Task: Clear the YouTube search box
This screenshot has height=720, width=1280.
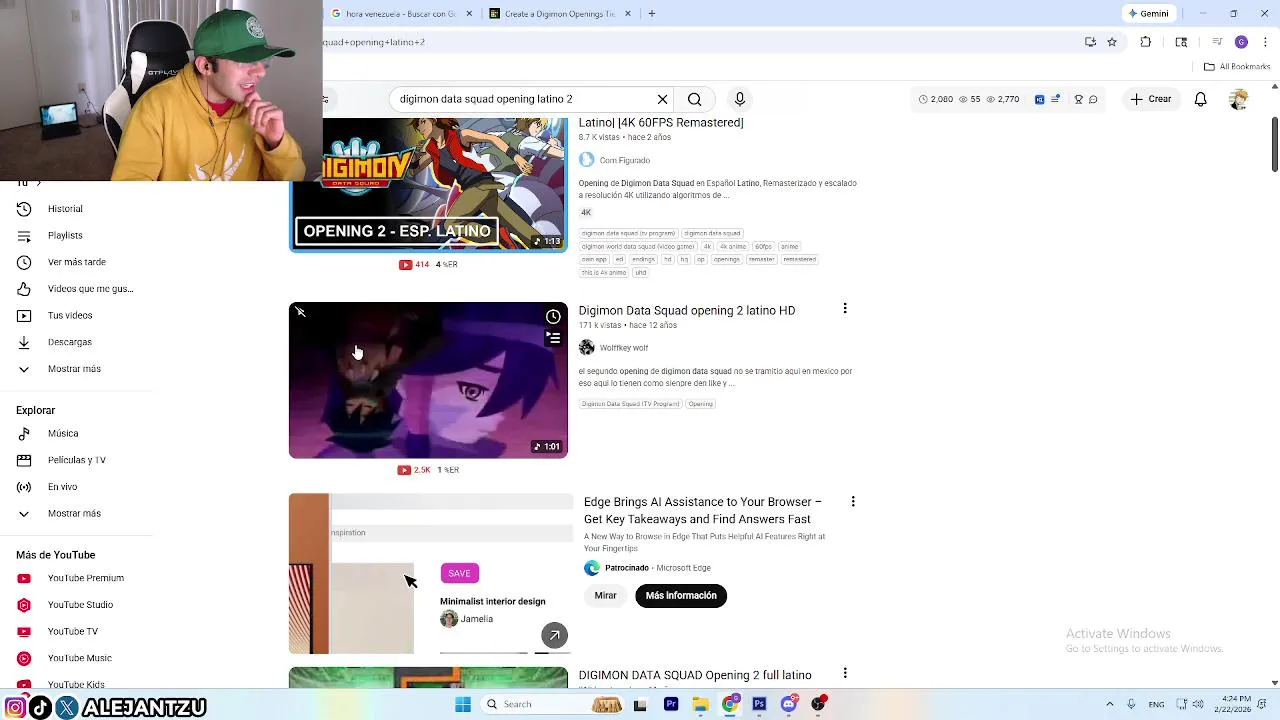Action: tap(662, 99)
